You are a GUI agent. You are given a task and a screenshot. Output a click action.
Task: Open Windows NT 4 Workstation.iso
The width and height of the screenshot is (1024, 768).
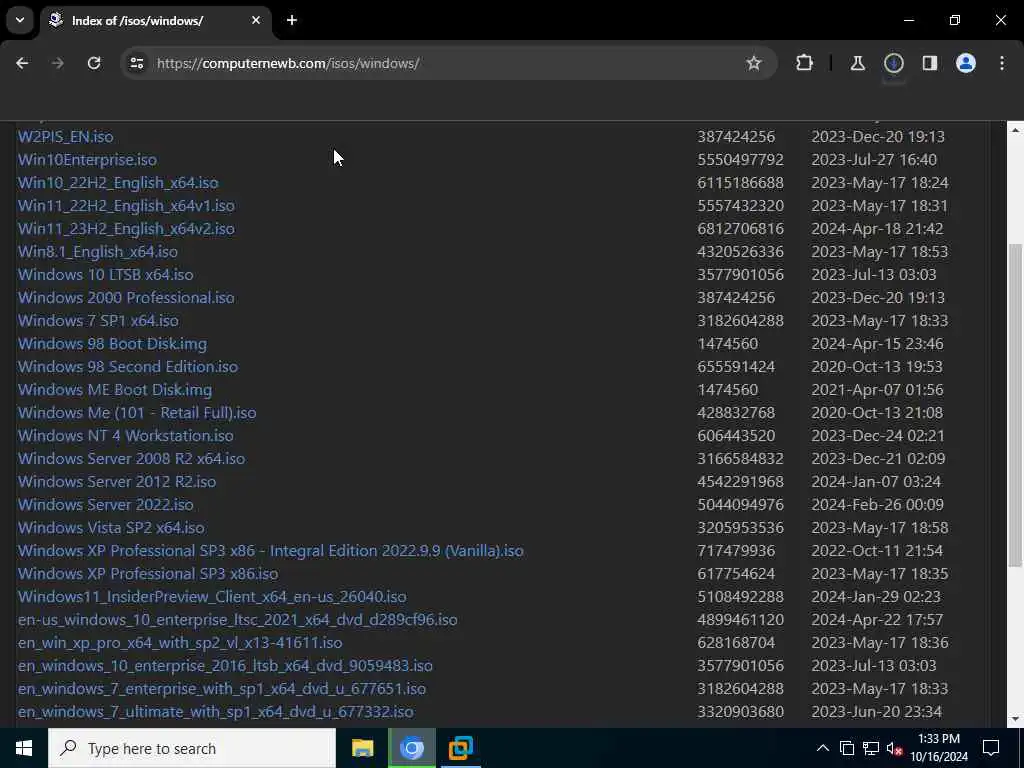(x=125, y=435)
